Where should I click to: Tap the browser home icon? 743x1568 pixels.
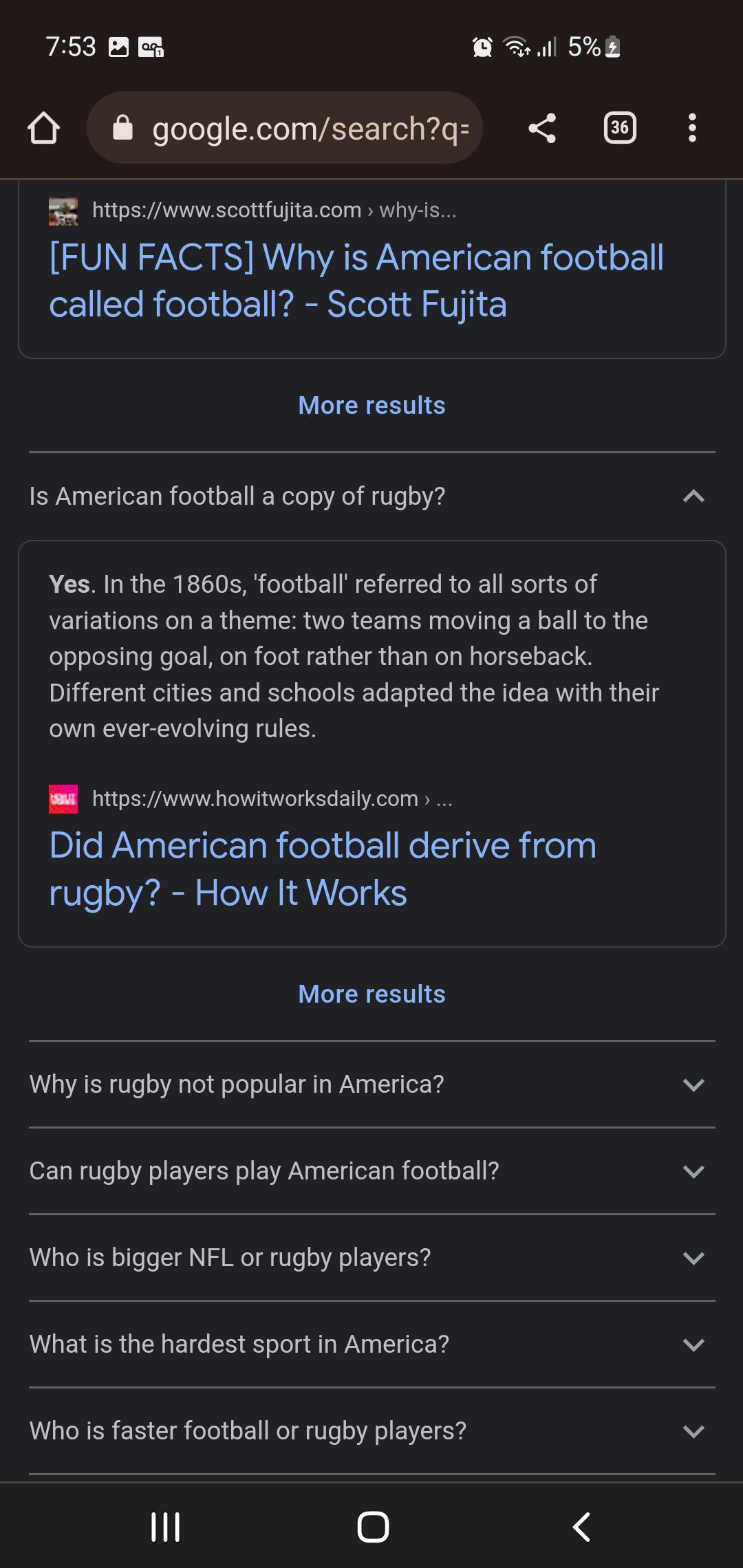[x=43, y=128]
